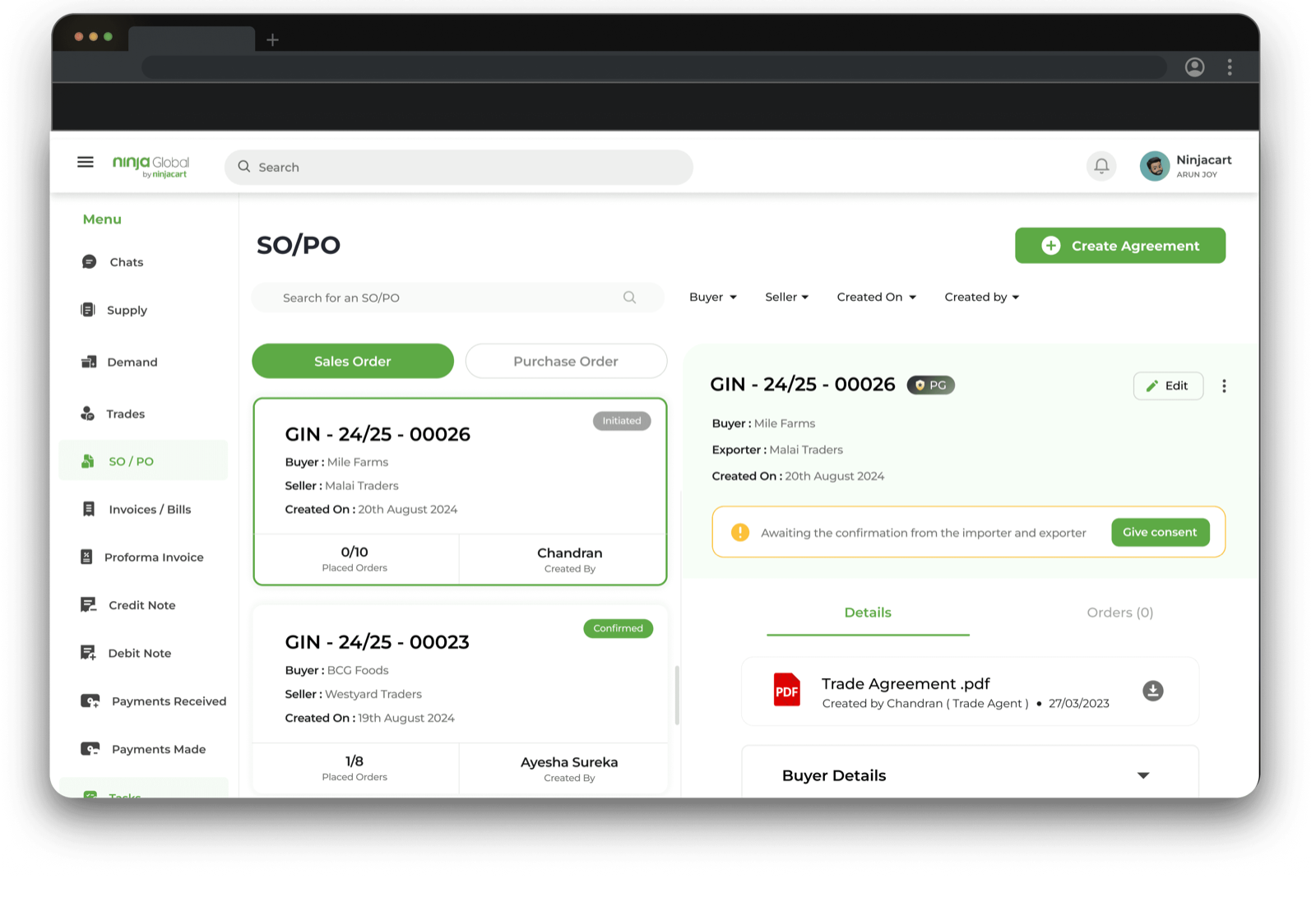Click the Ninja Global logo
The image size is (1316, 897).
tap(151, 166)
